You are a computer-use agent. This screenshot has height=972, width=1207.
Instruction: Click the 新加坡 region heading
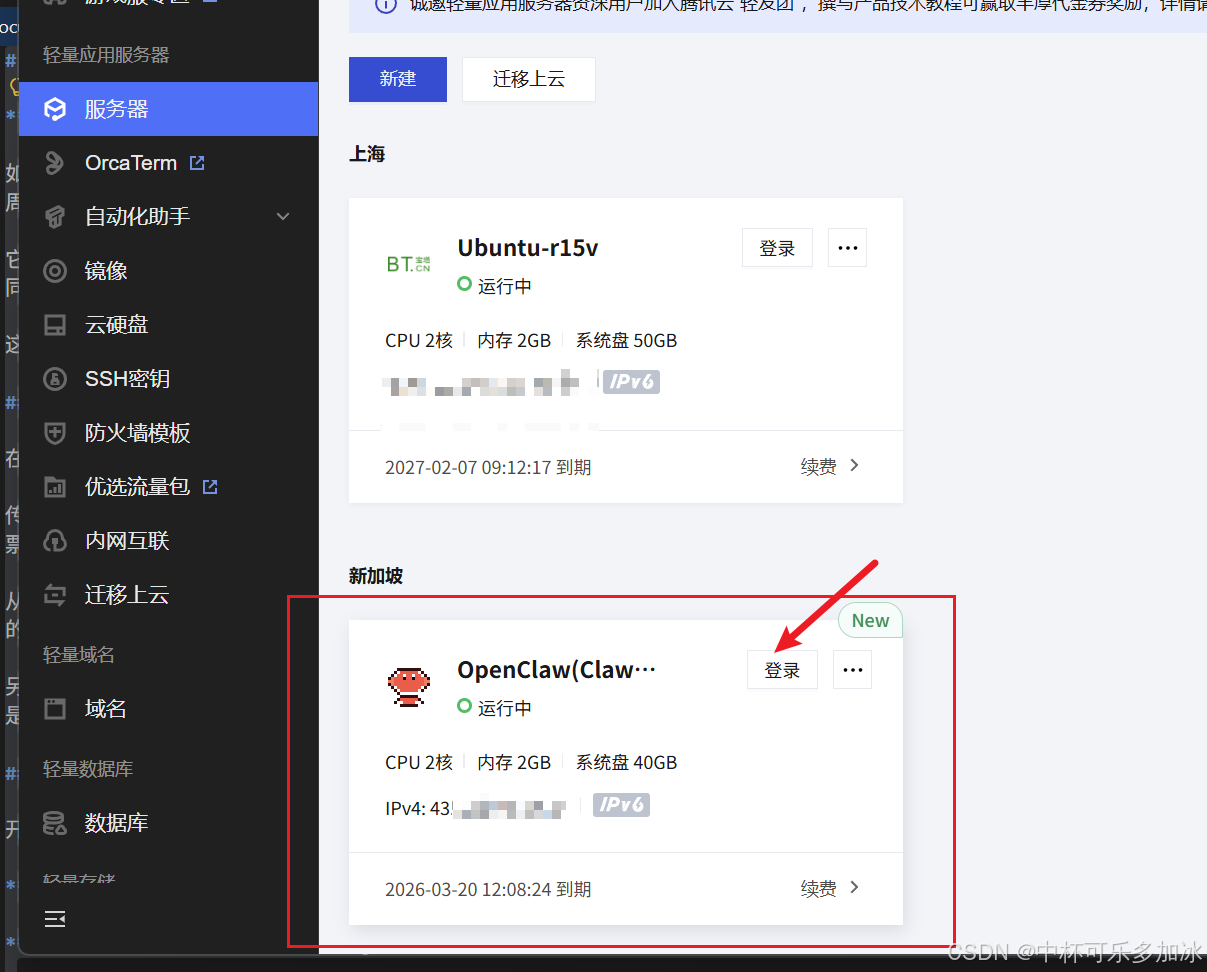tap(376, 576)
